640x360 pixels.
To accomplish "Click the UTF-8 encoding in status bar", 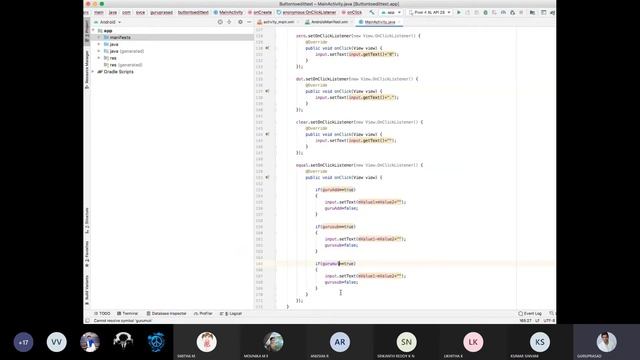I will 549,321.
